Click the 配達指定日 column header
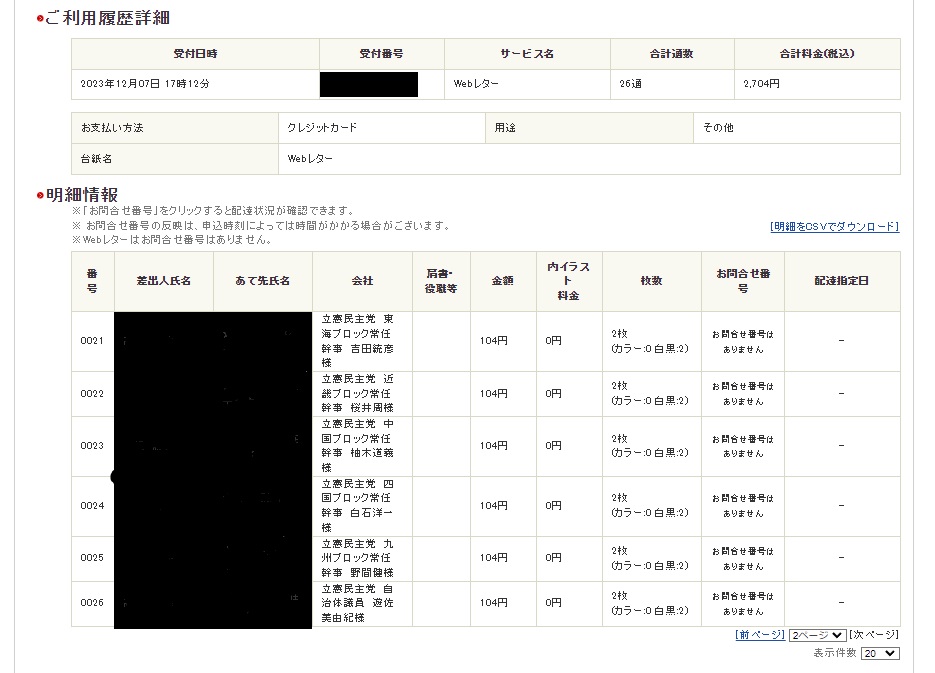Viewport: 935px width, 673px height. coord(841,281)
